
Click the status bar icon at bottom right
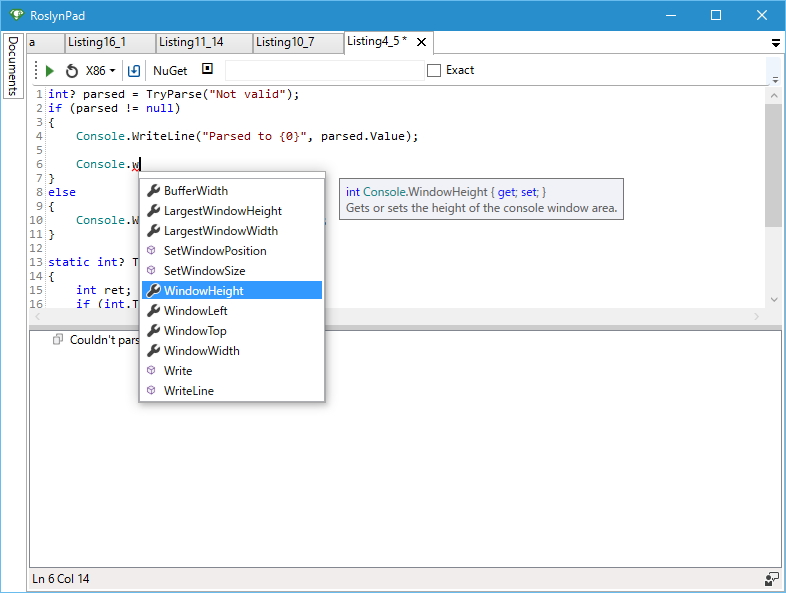point(772,578)
